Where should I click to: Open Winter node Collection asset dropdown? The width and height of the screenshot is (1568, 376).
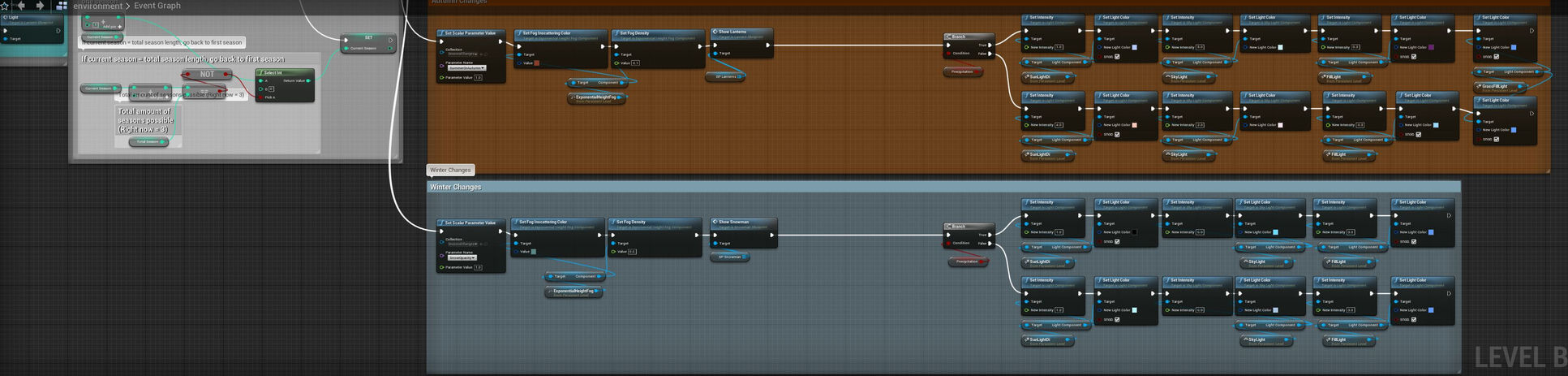[x=462, y=243]
